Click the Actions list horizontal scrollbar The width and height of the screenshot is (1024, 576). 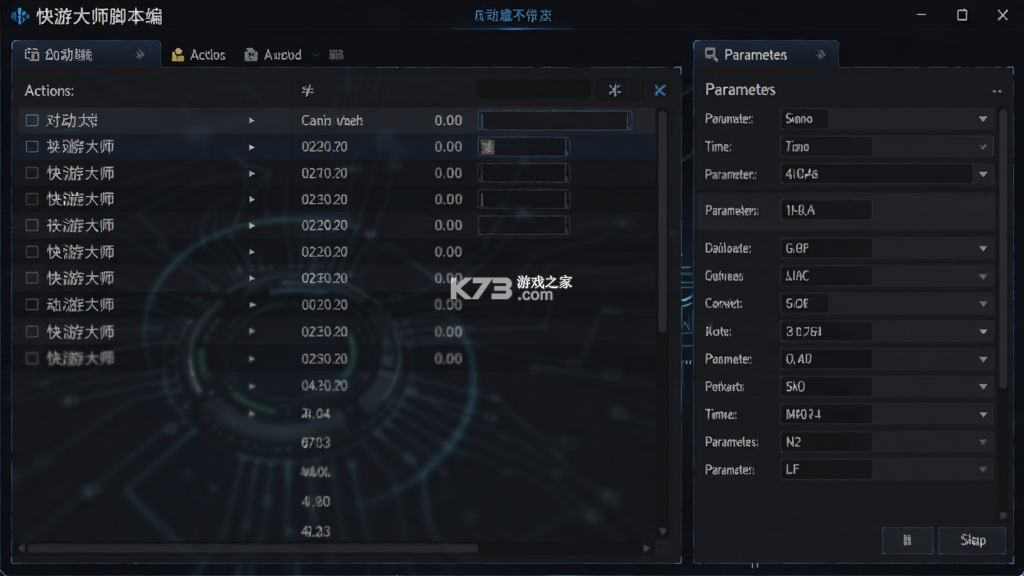click(x=252, y=549)
